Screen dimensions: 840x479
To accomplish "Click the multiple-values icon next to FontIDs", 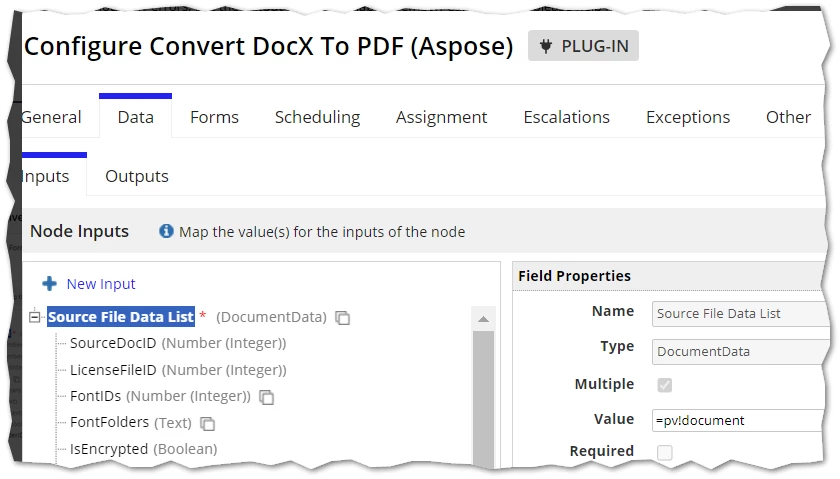I will [266, 398].
